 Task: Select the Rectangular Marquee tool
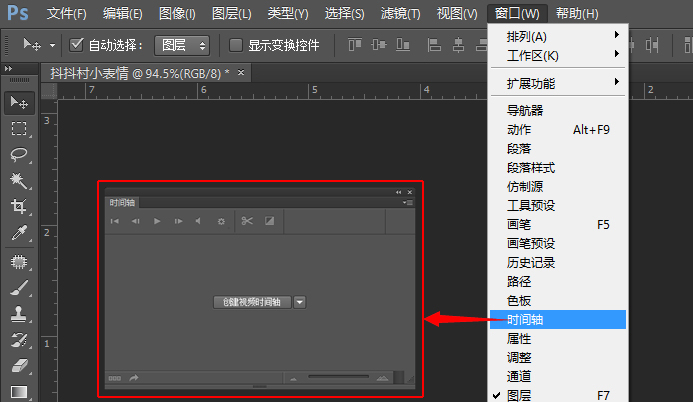click(19, 128)
